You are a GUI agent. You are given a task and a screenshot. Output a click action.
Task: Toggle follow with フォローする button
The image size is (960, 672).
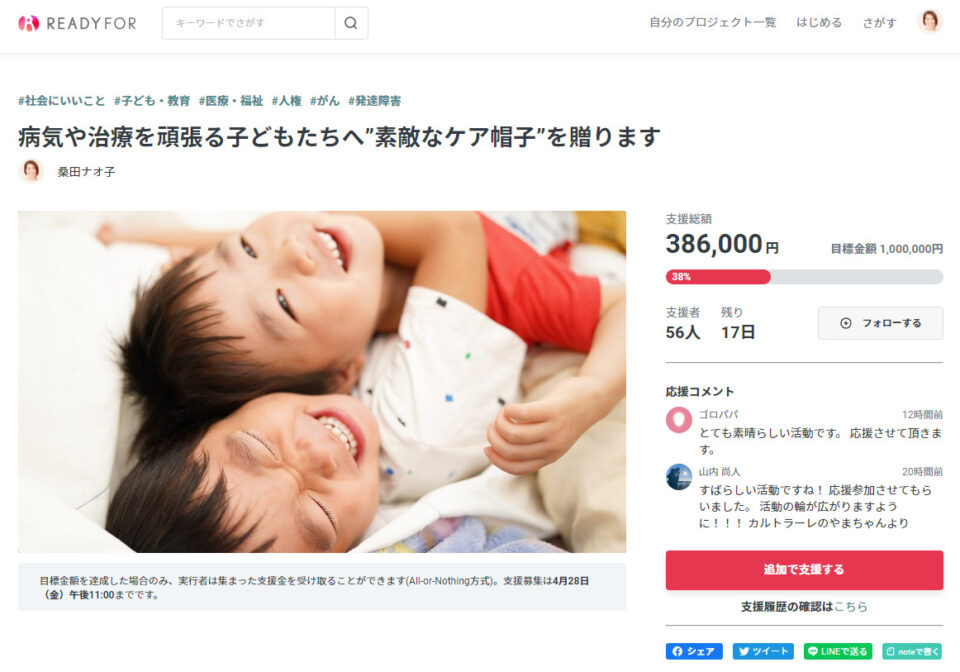(x=880, y=323)
